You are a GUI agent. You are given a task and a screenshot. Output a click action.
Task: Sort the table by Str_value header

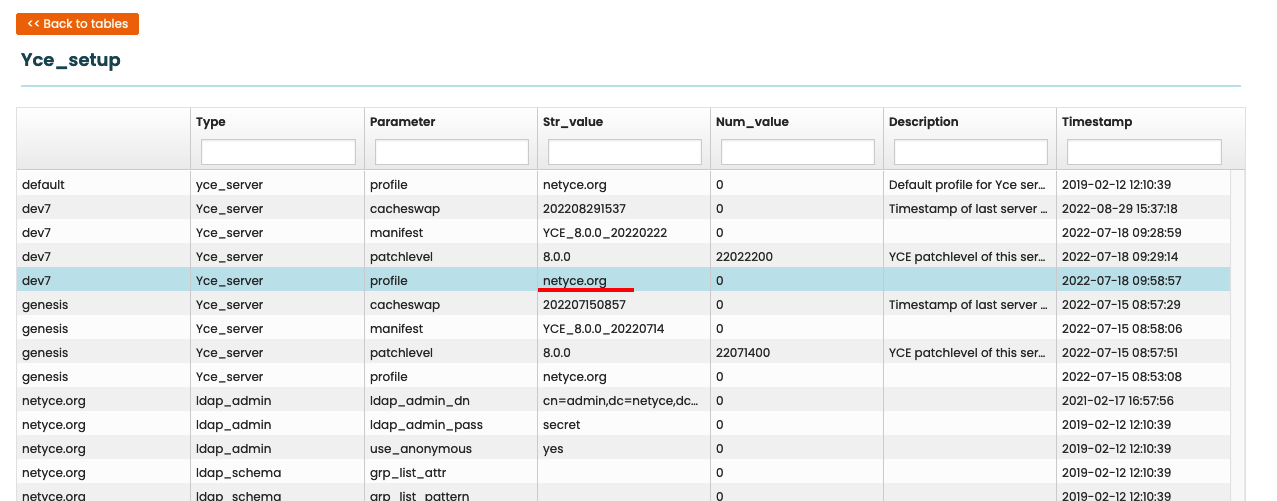[x=572, y=122]
